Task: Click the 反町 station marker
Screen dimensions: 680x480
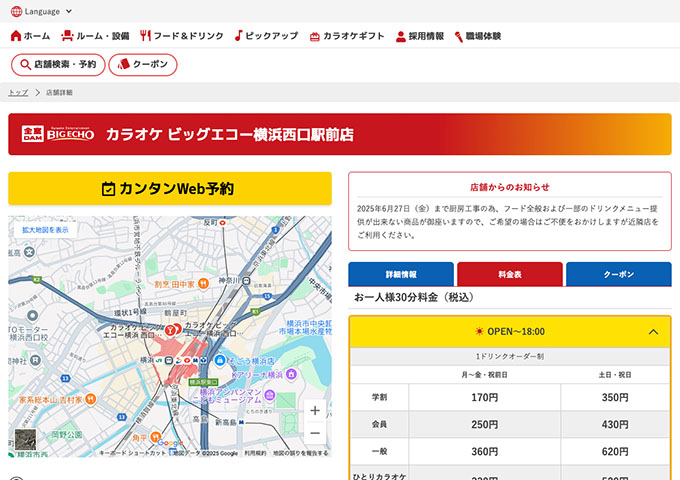Action: [x=222, y=222]
